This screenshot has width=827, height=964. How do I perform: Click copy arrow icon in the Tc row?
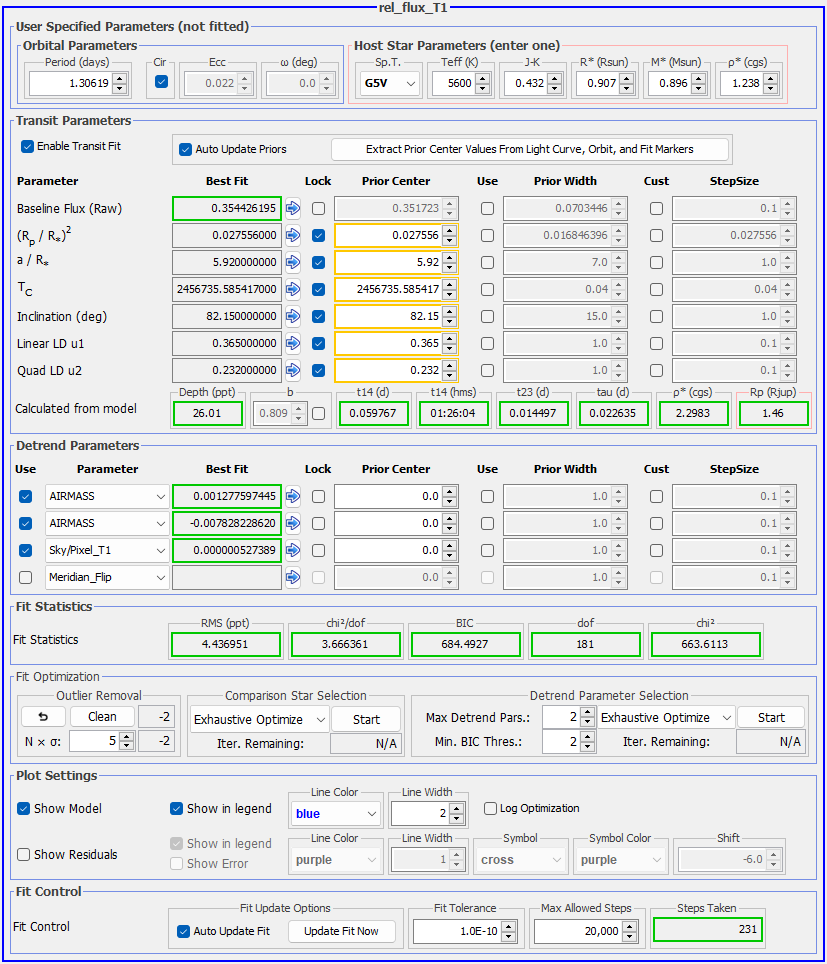pyautogui.click(x=293, y=290)
